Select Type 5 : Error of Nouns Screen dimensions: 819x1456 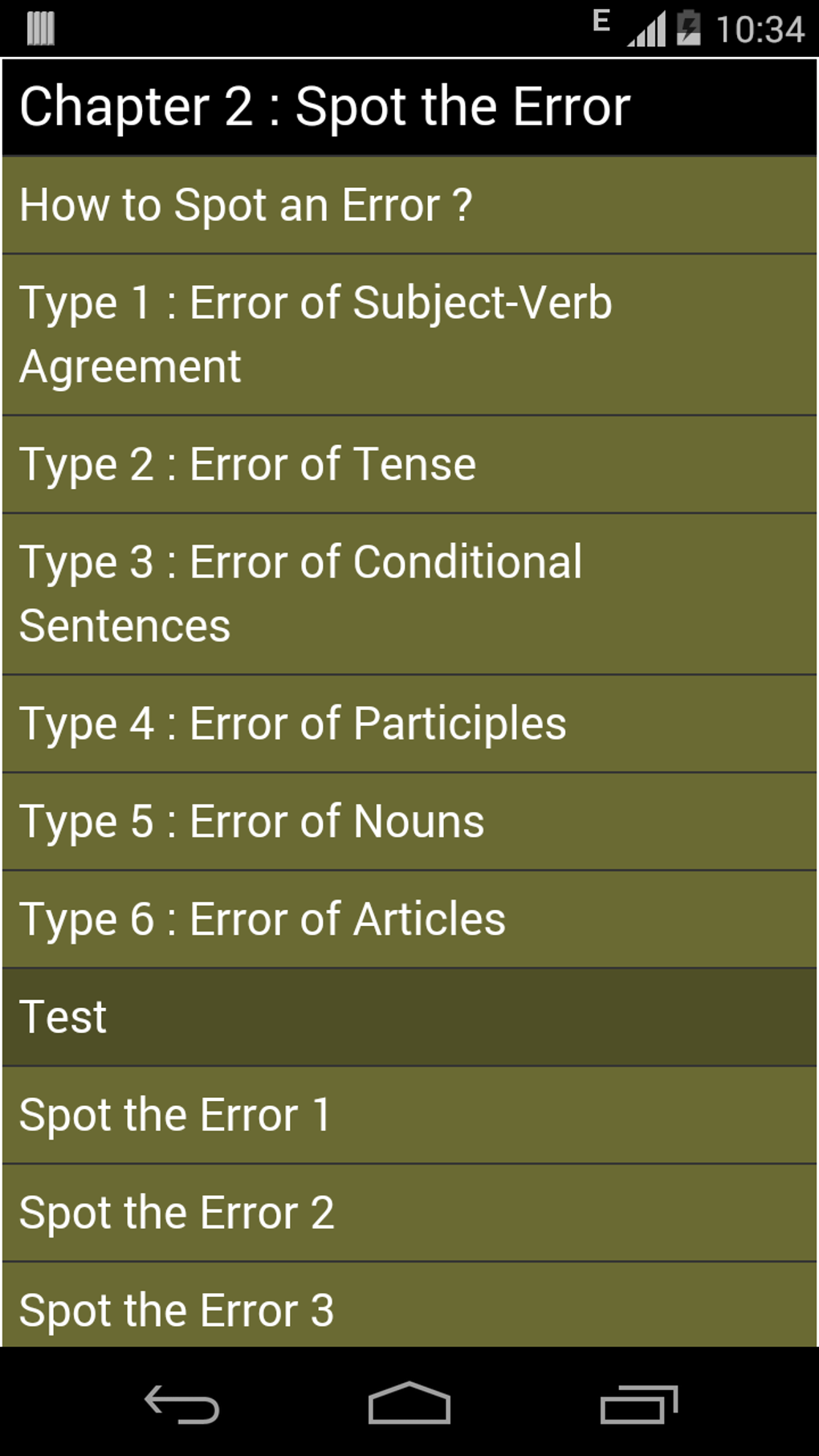(409, 822)
